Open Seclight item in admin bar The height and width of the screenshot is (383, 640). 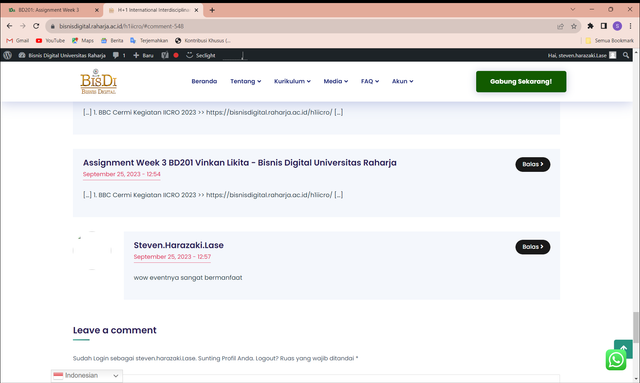(200, 55)
